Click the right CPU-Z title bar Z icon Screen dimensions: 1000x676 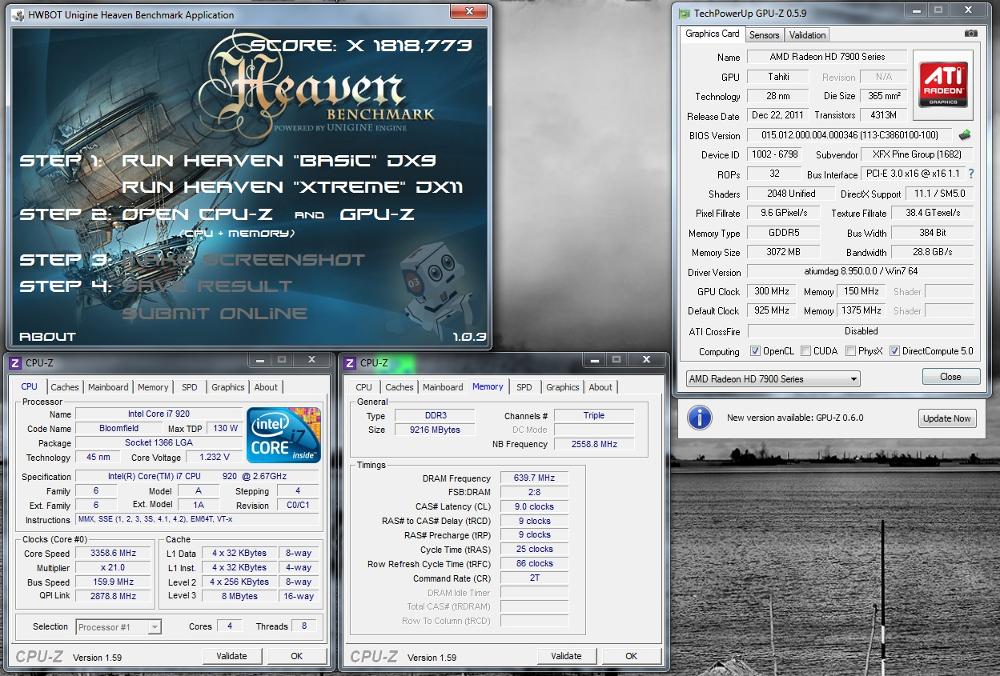[x=349, y=363]
